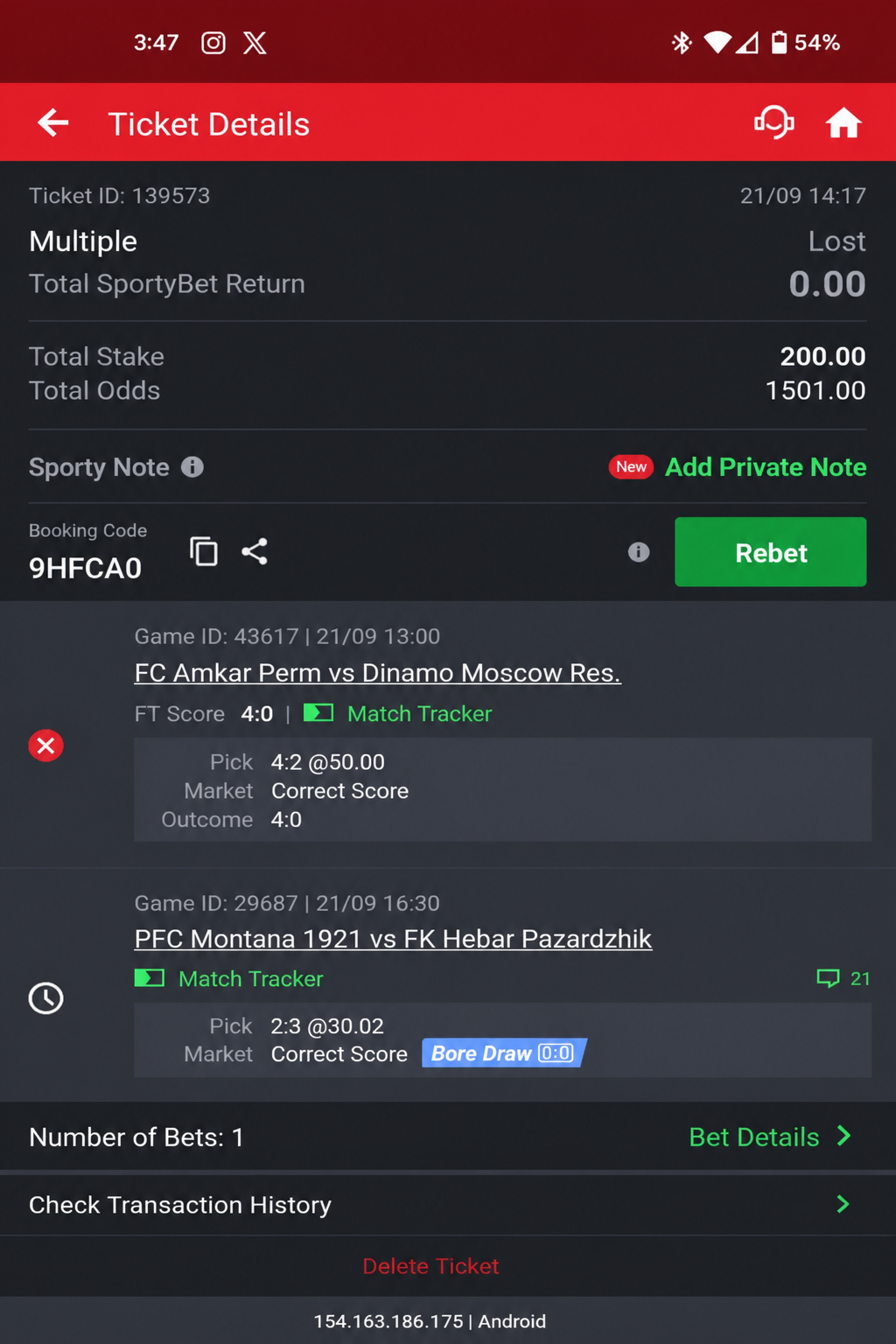This screenshot has width=896, height=1344.
Task: Go to home via house icon
Action: [844, 123]
